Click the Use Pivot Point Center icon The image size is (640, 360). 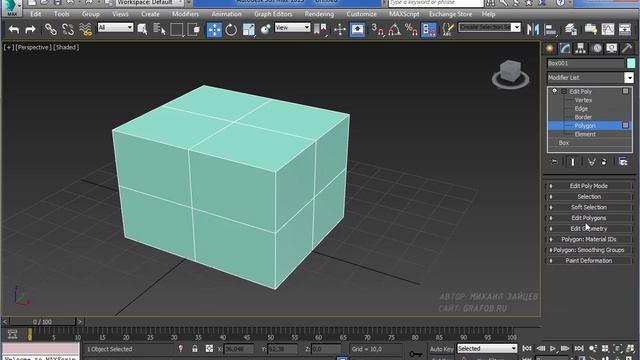point(320,29)
